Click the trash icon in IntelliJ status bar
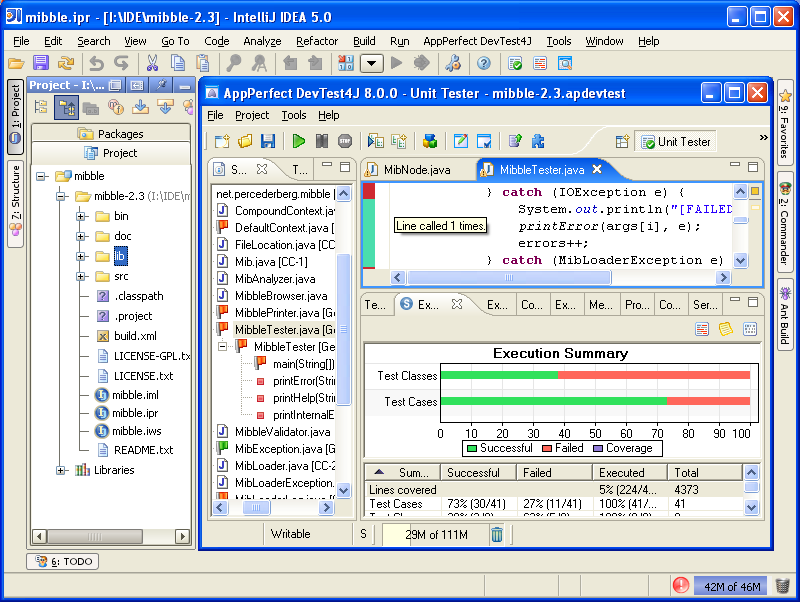The width and height of the screenshot is (800, 602). click(782, 586)
